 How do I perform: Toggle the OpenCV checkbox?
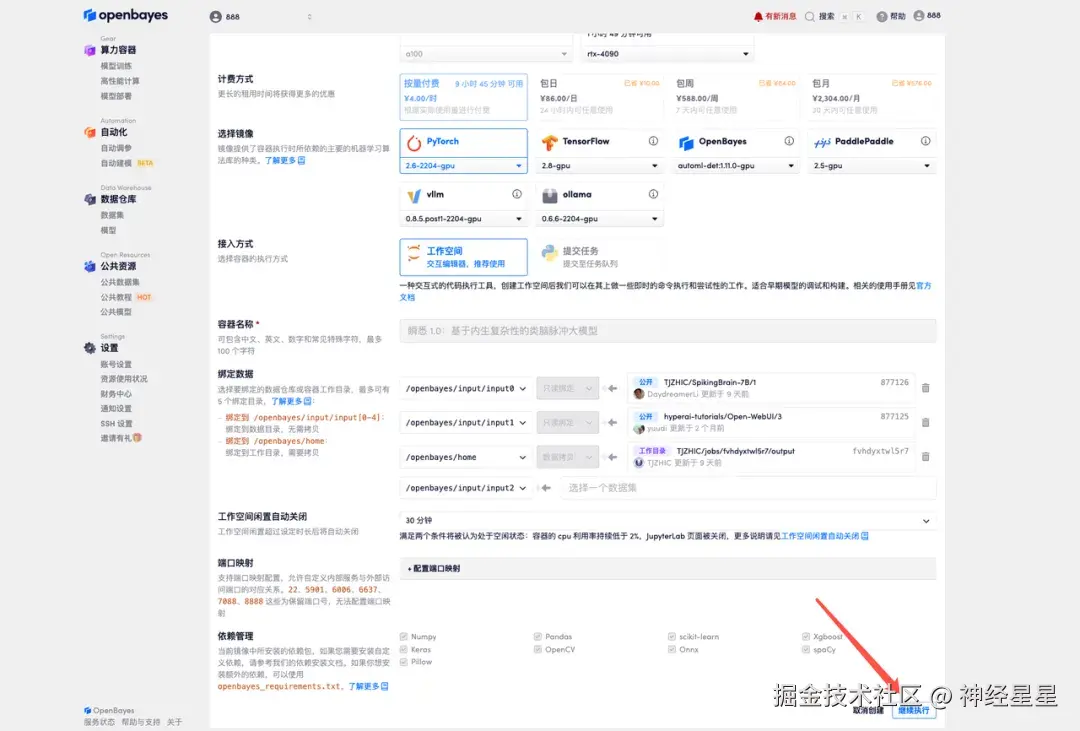[538, 650]
